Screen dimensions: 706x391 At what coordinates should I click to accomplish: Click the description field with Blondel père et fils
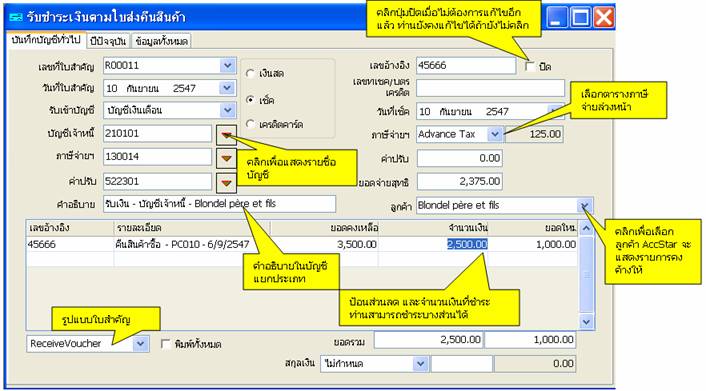(x=219, y=204)
